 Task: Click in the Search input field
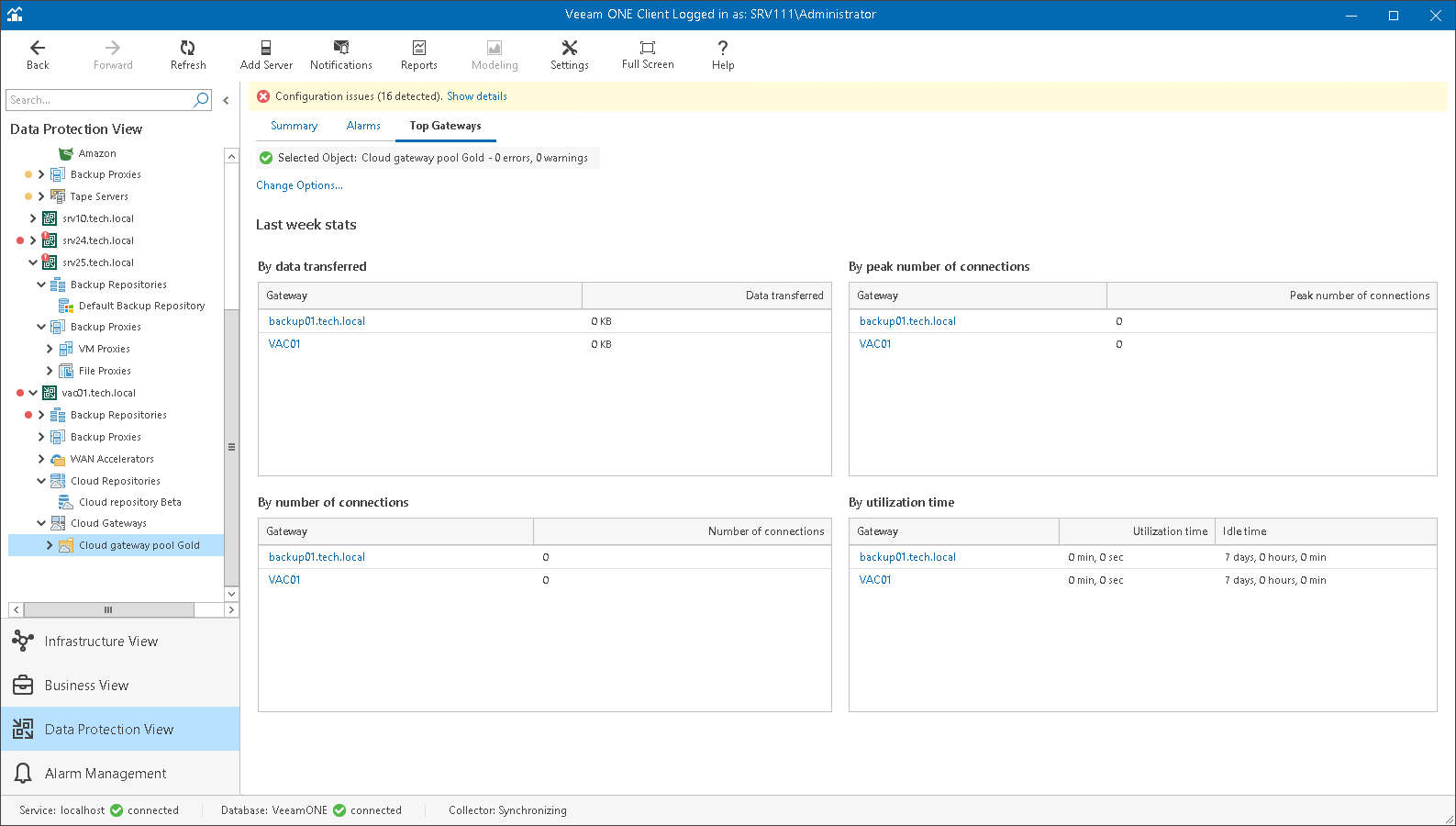click(x=99, y=100)
